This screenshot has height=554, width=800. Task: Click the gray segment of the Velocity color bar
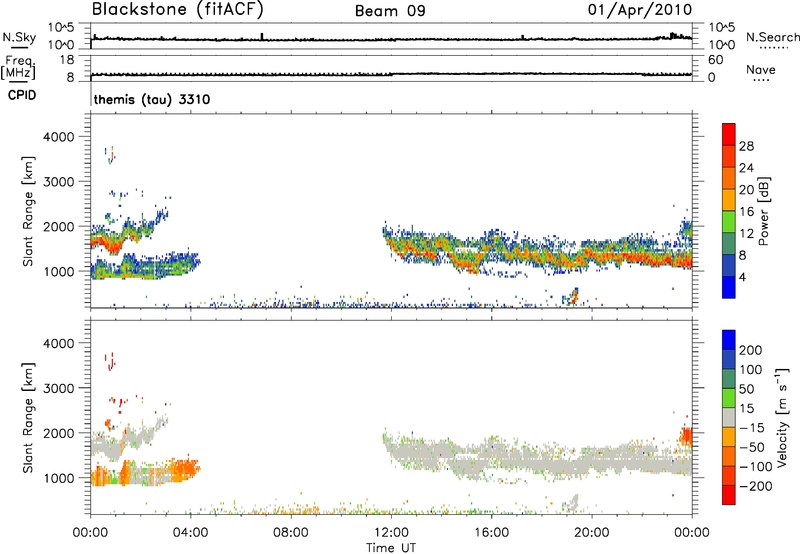[x=729, y=417]
